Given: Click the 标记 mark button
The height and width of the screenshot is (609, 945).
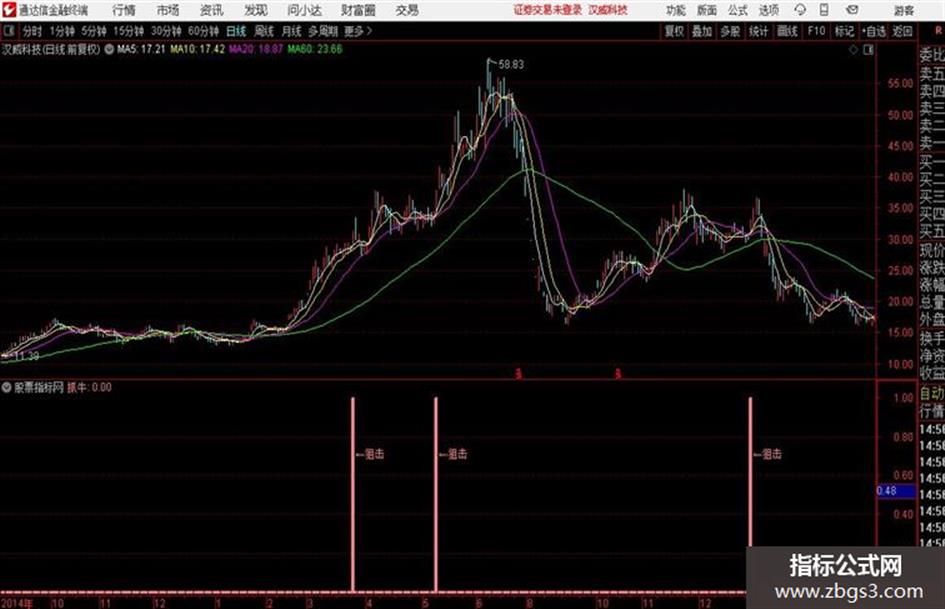Looking at the screenshot, I should [x=844, y=31].
